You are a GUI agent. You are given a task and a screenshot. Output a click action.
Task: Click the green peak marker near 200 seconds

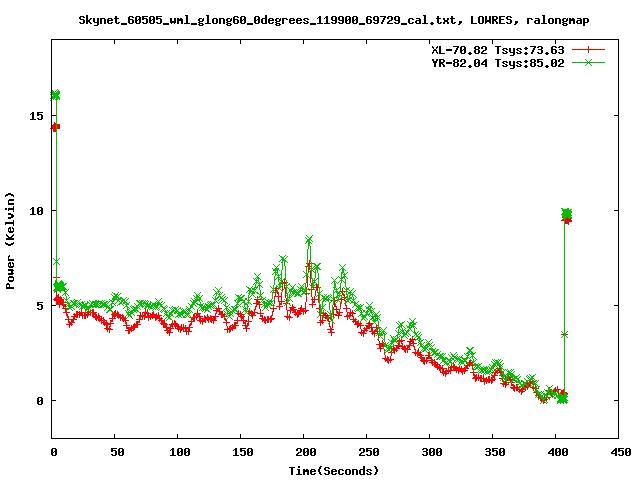tap(309, 239)
